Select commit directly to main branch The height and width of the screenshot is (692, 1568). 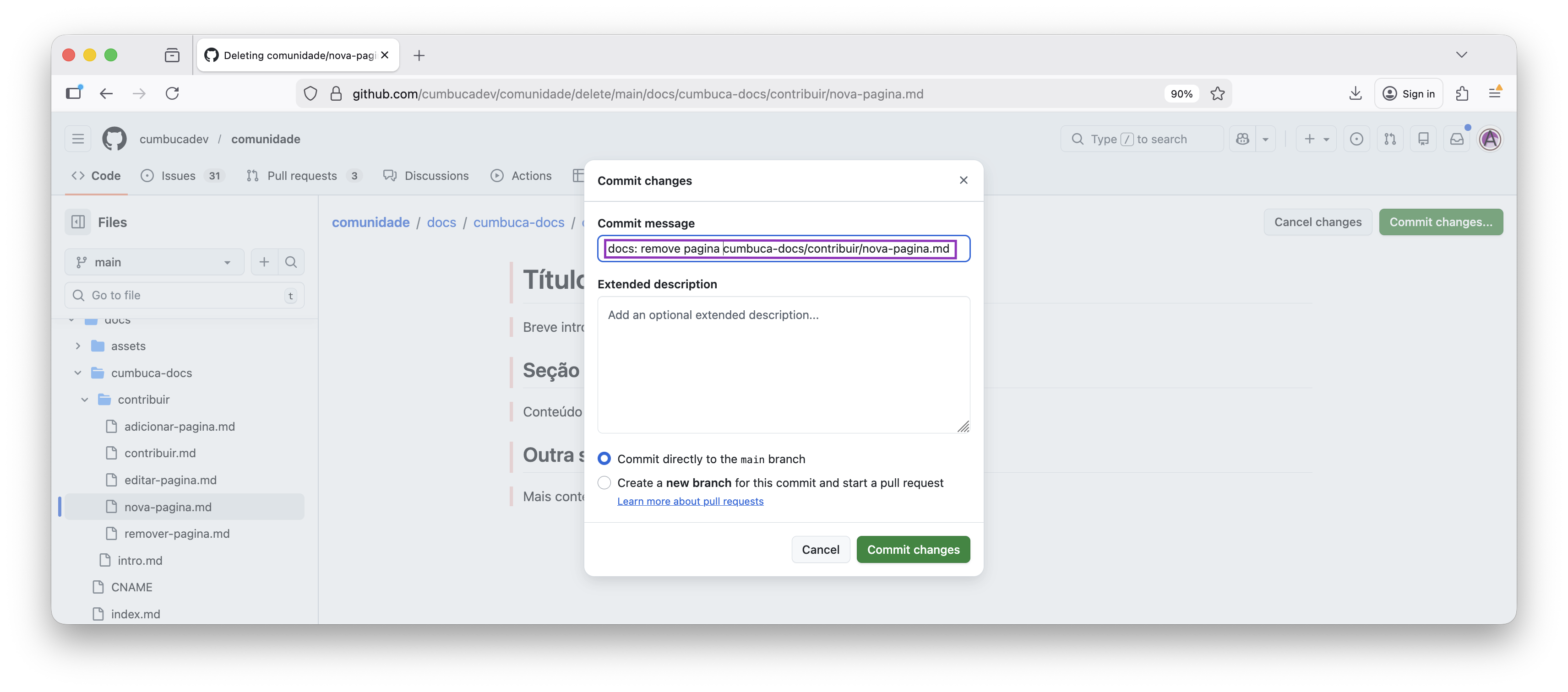[x=604, y=459]
